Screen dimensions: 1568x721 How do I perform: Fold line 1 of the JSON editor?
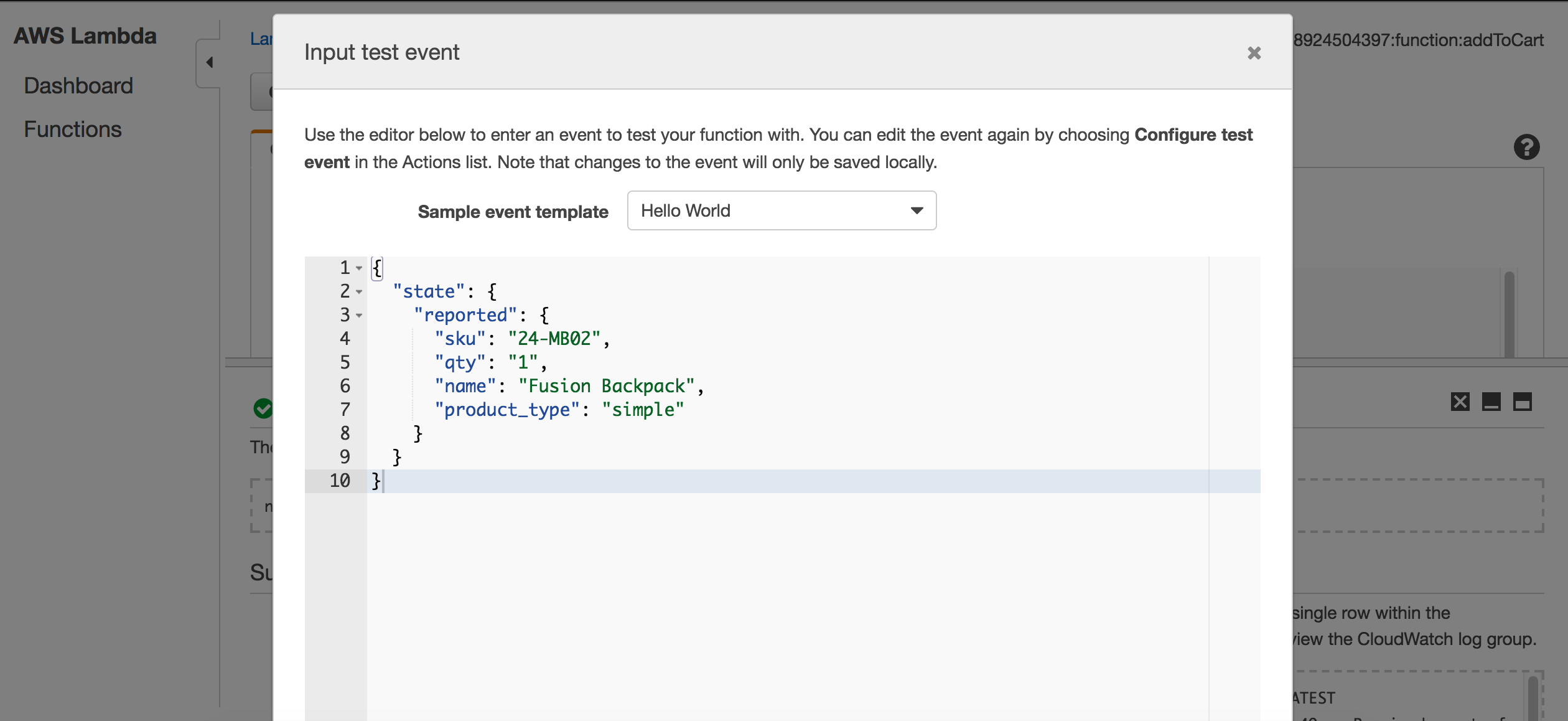[x=359, y=268]
